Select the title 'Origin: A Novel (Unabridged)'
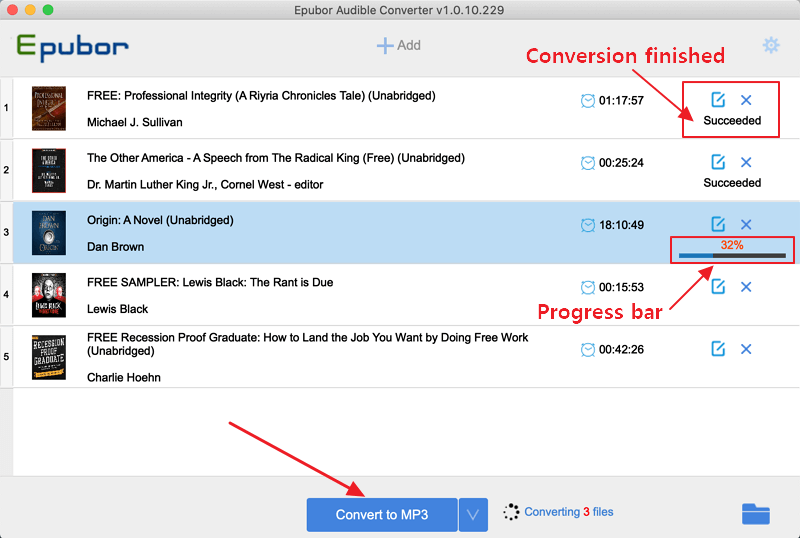Viewport: 800px width, 538px height. point(160,221)
